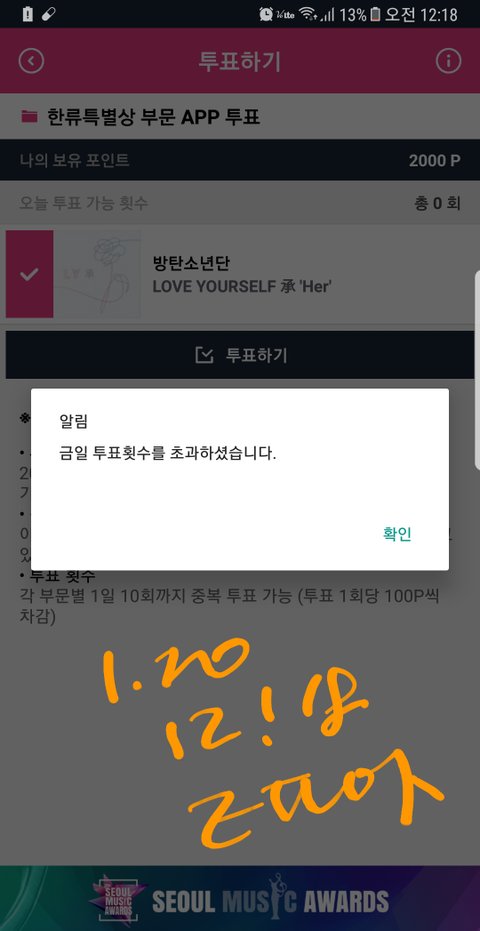Toggle the 방탄소년단 selection checkmark
Viewport: 480px width, 931px height.
(29, 274)
